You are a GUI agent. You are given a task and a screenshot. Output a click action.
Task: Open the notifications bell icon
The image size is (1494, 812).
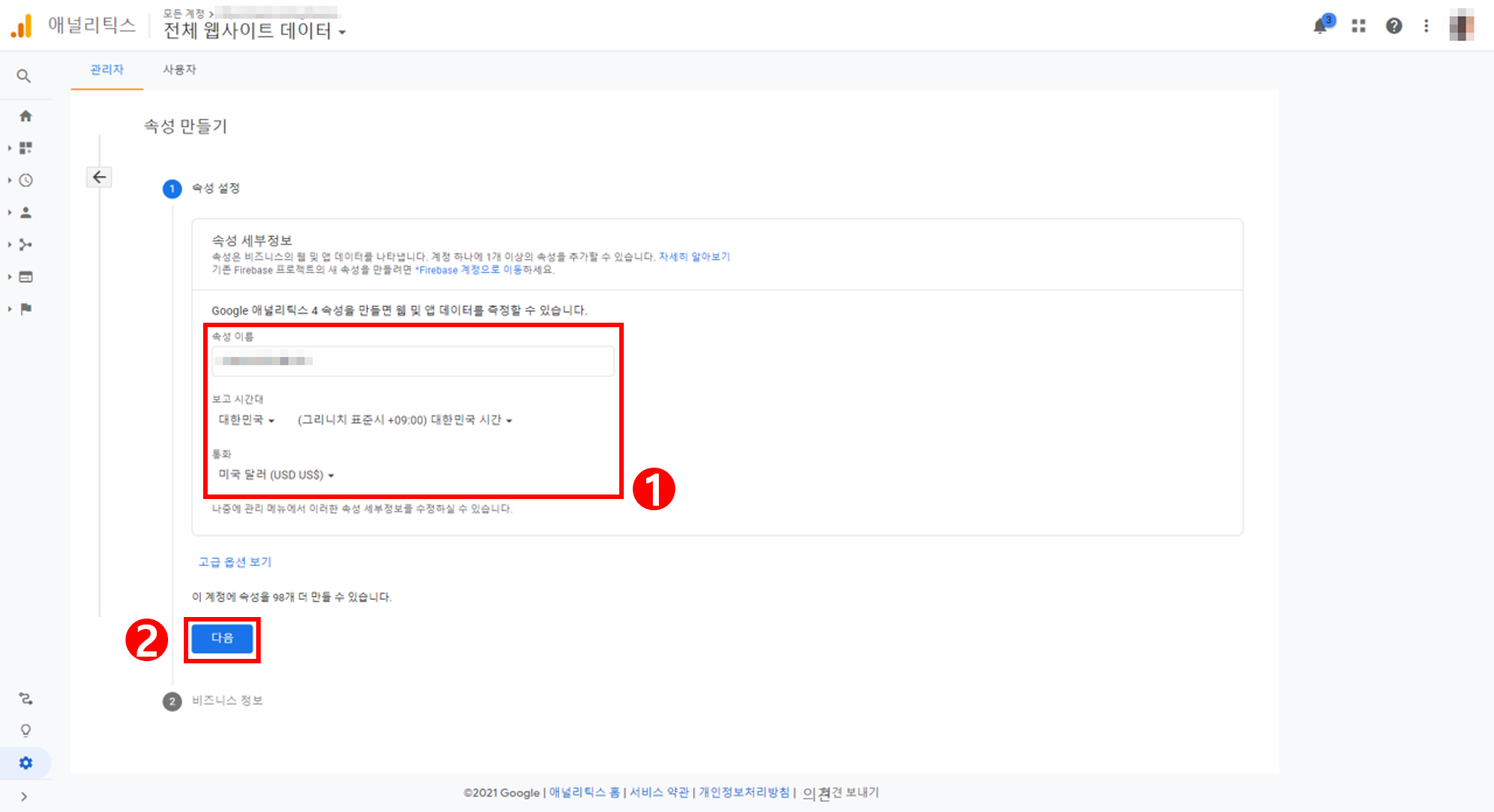point(1321,26)
